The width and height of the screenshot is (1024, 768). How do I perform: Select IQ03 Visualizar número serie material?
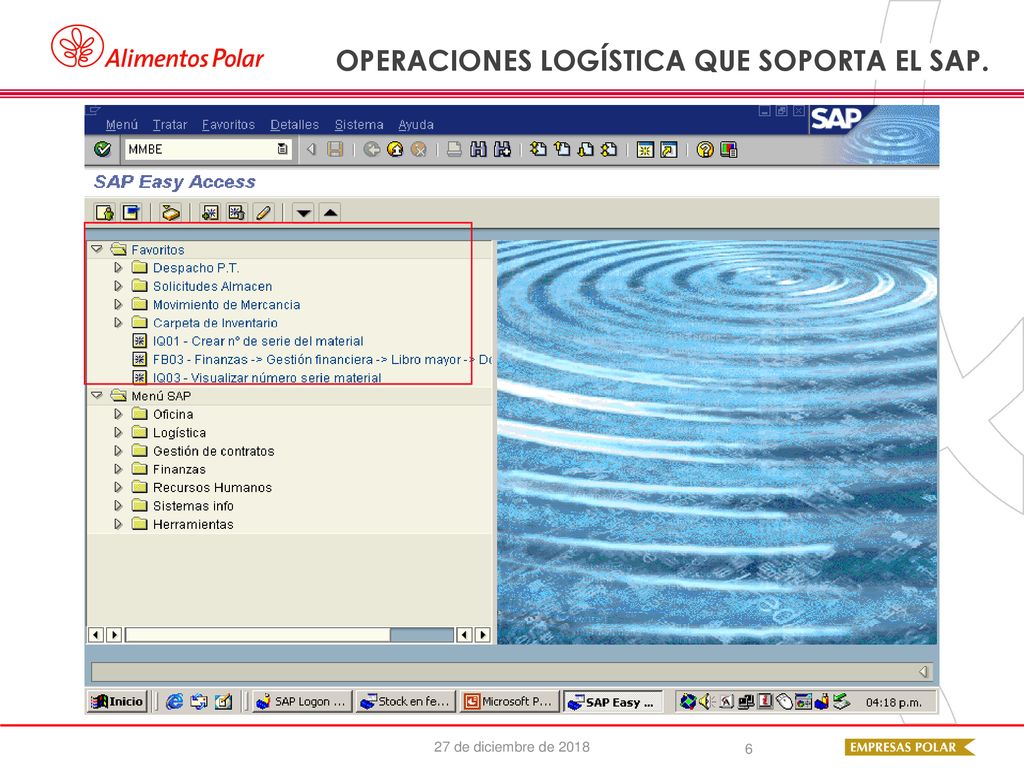pyautogui.click(x=267, y=377)
